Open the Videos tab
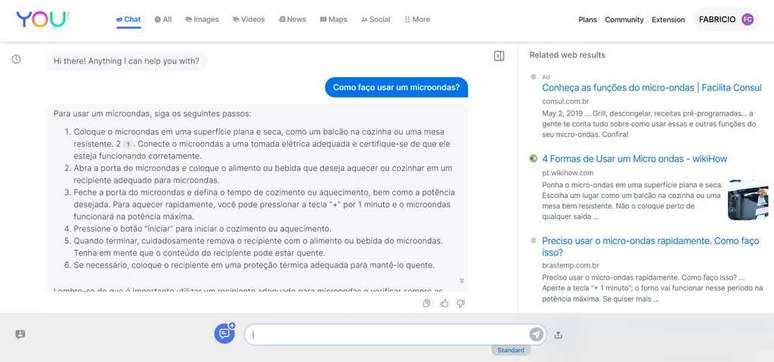 click(249, 20)
